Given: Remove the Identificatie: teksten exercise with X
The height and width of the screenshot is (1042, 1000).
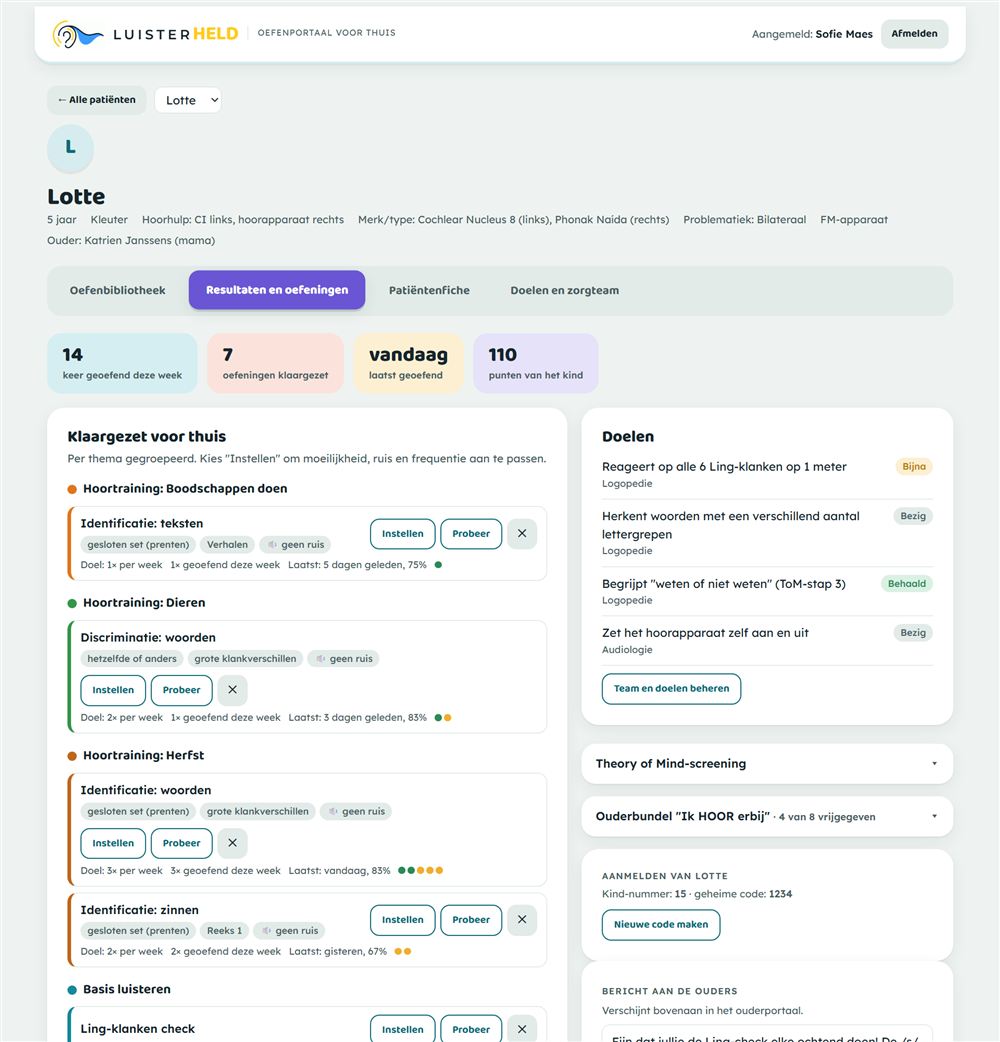Looking at the screenshot, I should click(x=522, y=534).
